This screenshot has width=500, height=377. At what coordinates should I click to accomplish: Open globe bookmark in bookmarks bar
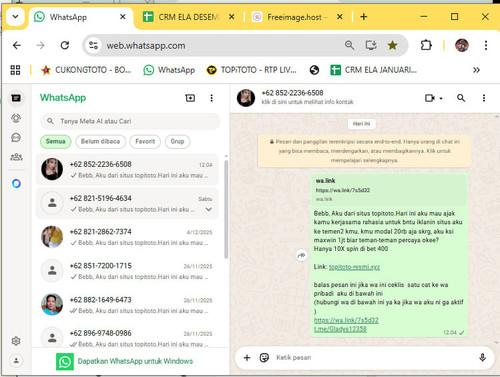coord(314,70)
